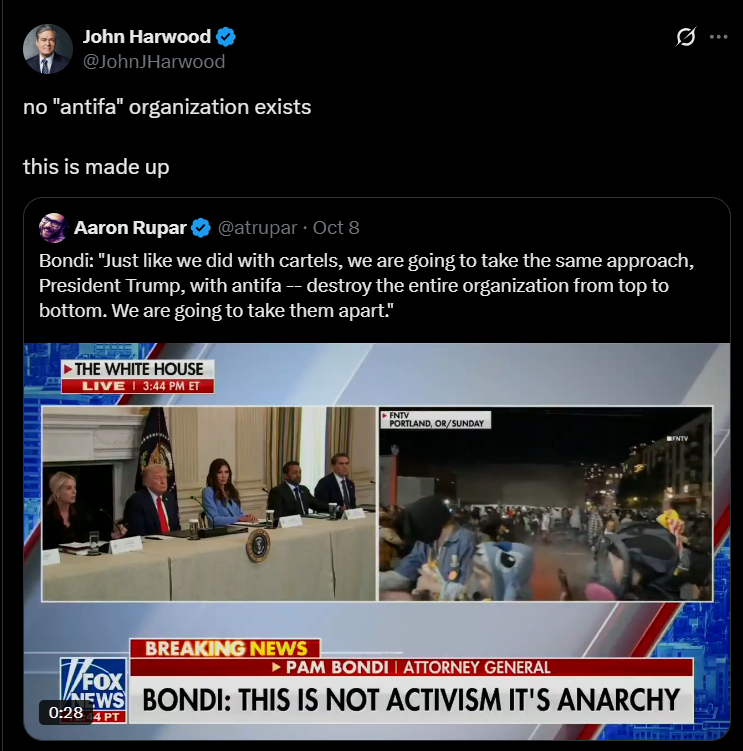This screenshot has height=751, width=743.
Task: Open the @JohnJHarwood handle link
Action: [154, 62]
